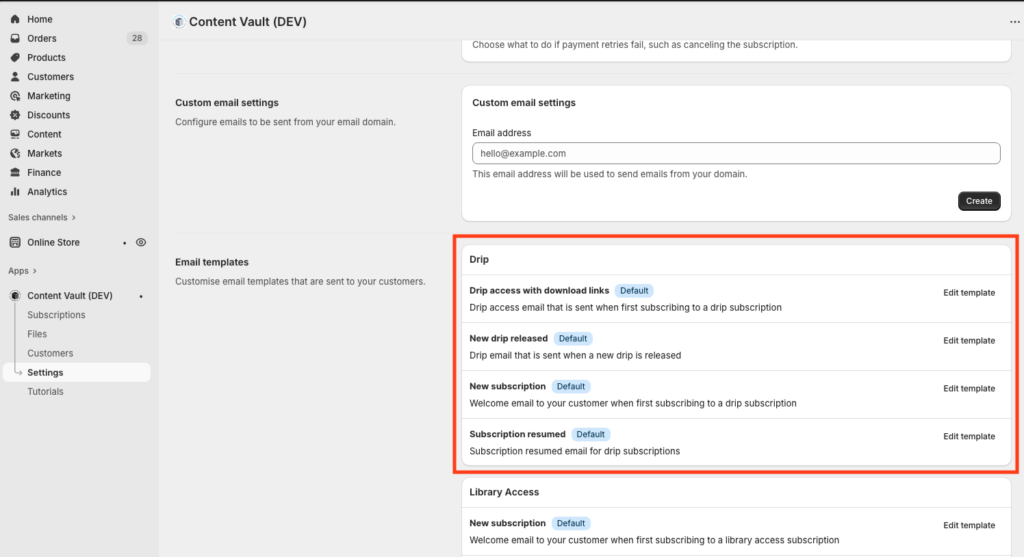Click the Finance bank icon
This screenshot has height=557, width=1024.
point(15,172)
